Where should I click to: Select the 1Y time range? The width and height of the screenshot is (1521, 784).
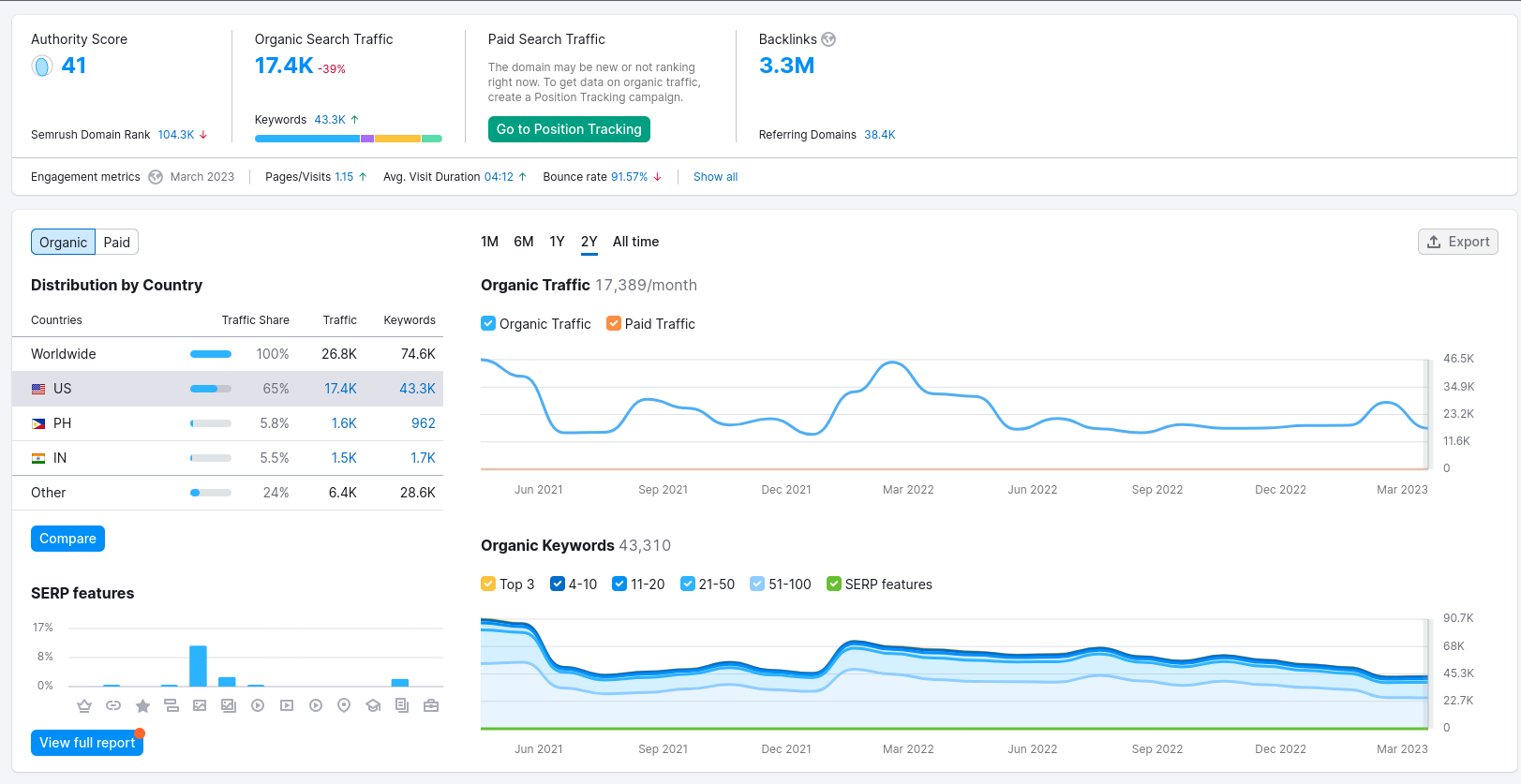[557, 242]
